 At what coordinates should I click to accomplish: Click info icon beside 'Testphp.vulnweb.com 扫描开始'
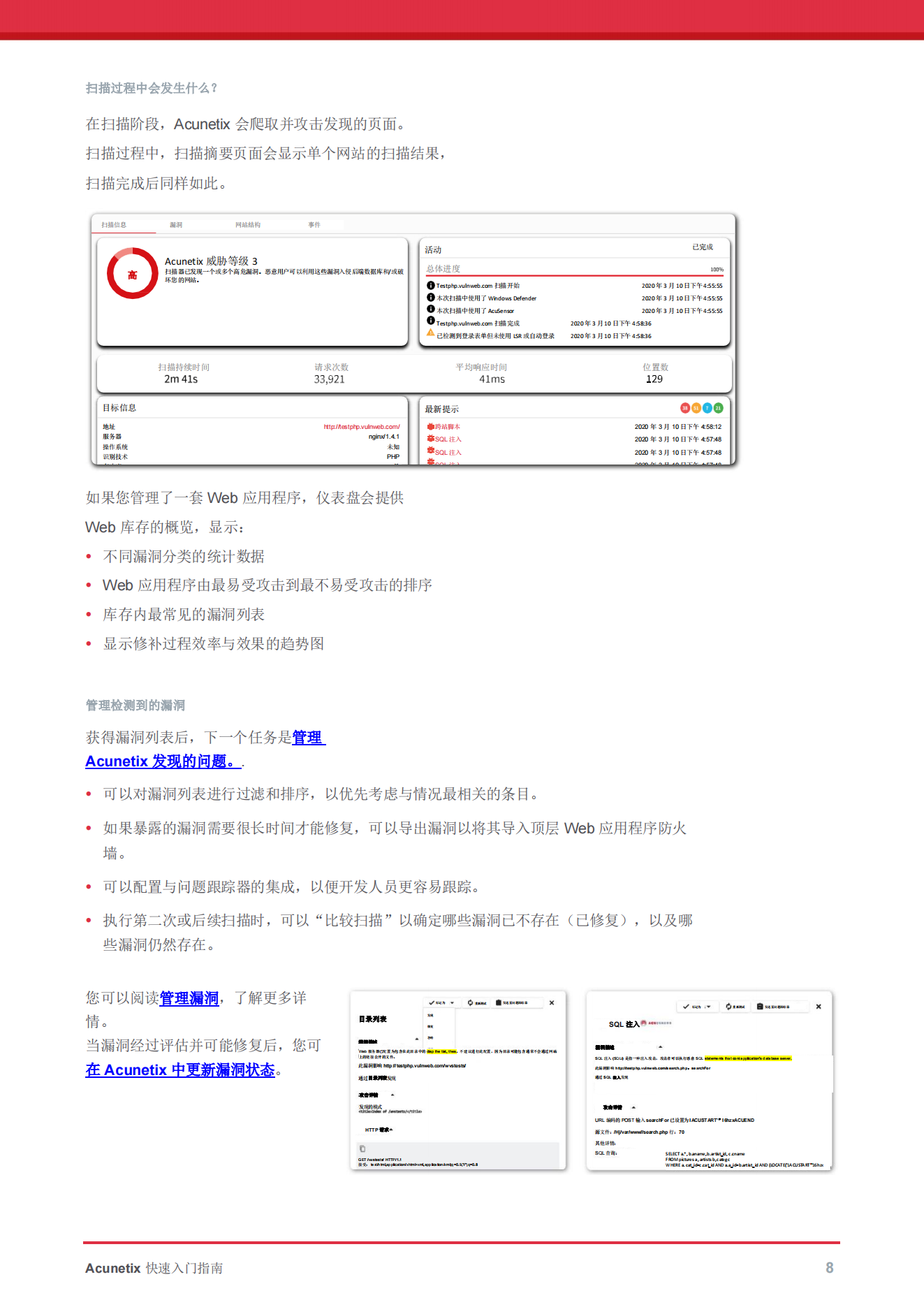click(x=431, y=285)
